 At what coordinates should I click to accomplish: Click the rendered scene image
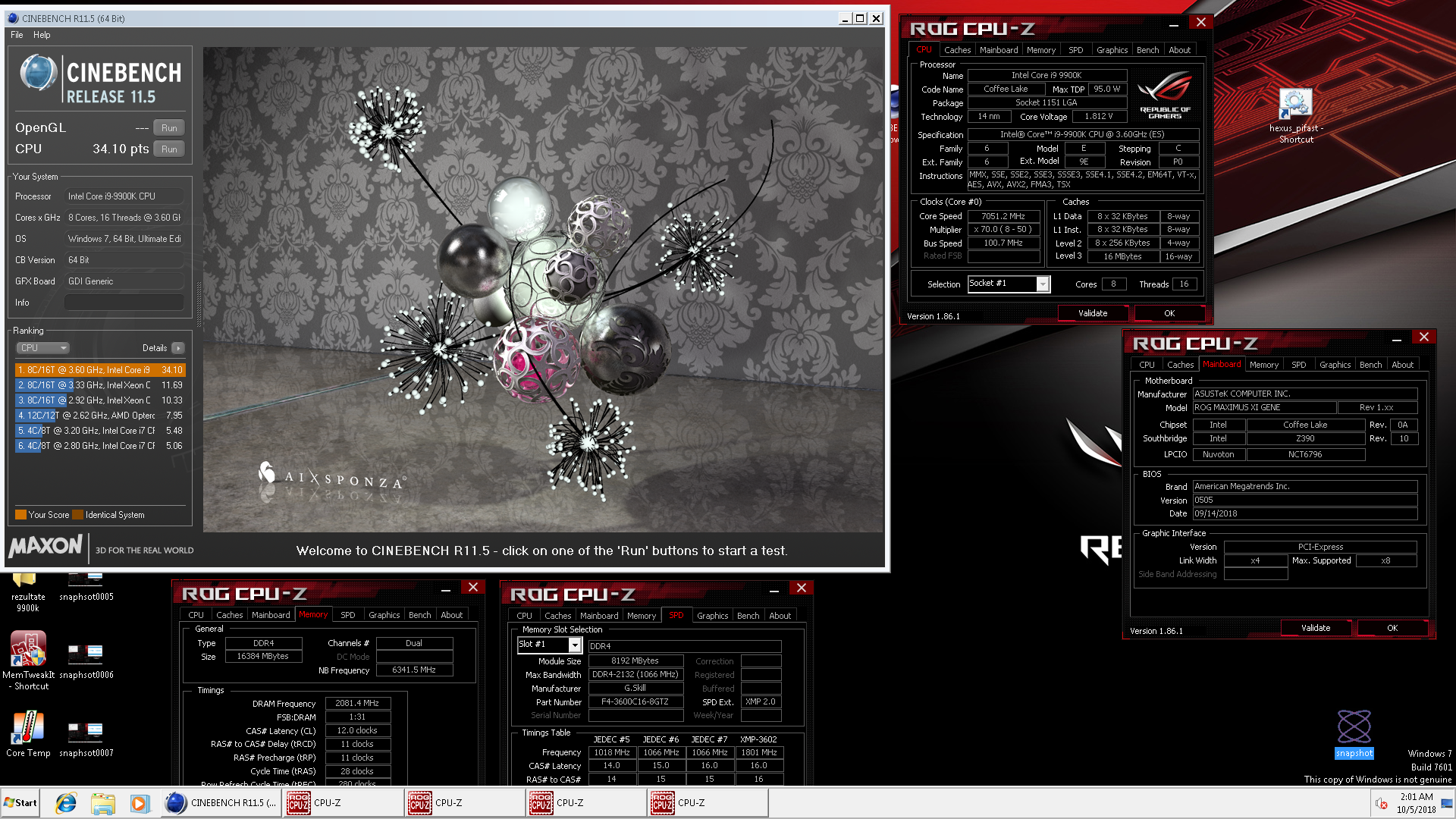pyautogui.click(x=543, y=290)
